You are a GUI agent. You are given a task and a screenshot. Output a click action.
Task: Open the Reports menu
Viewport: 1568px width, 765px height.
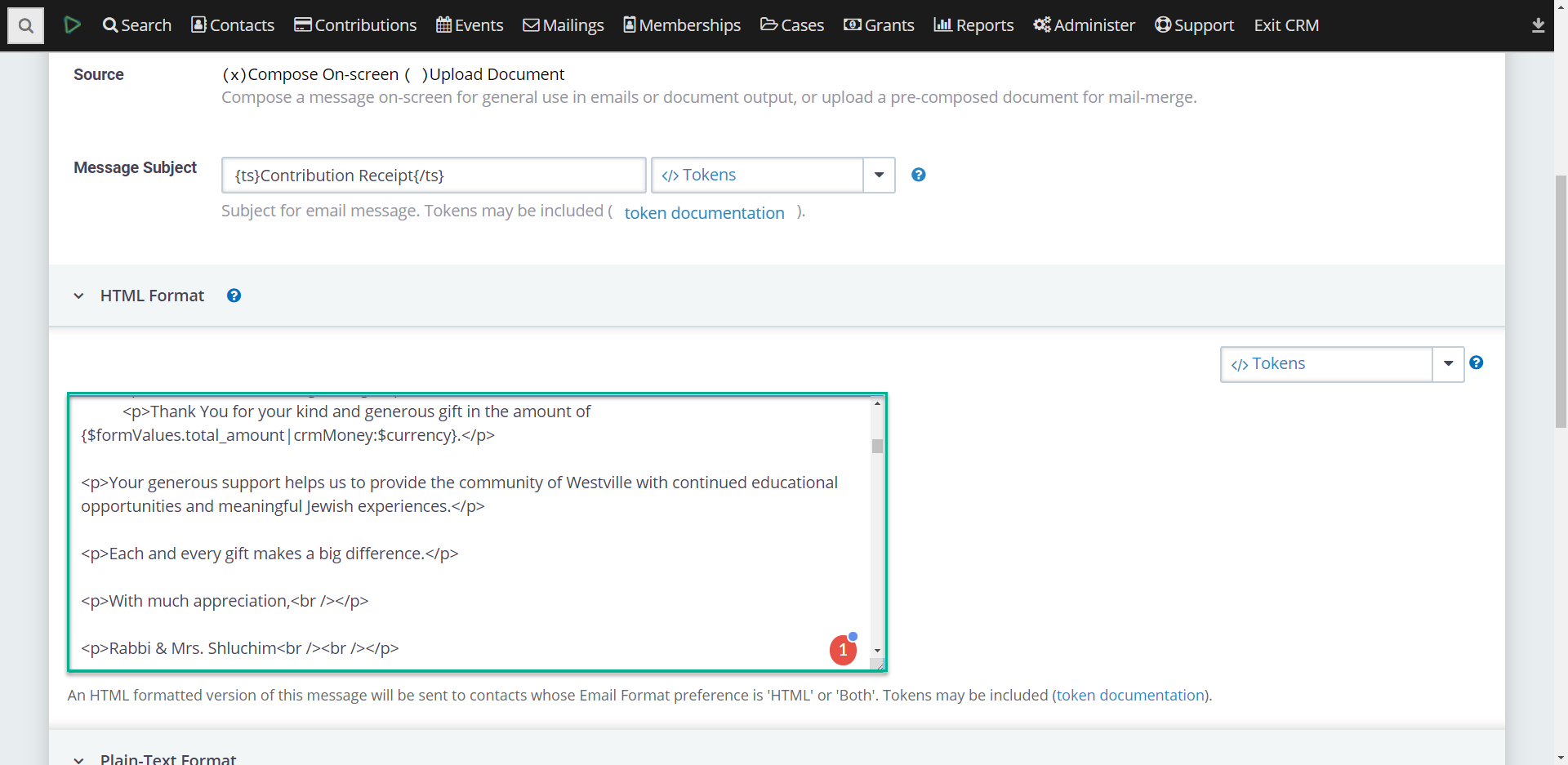973,25
